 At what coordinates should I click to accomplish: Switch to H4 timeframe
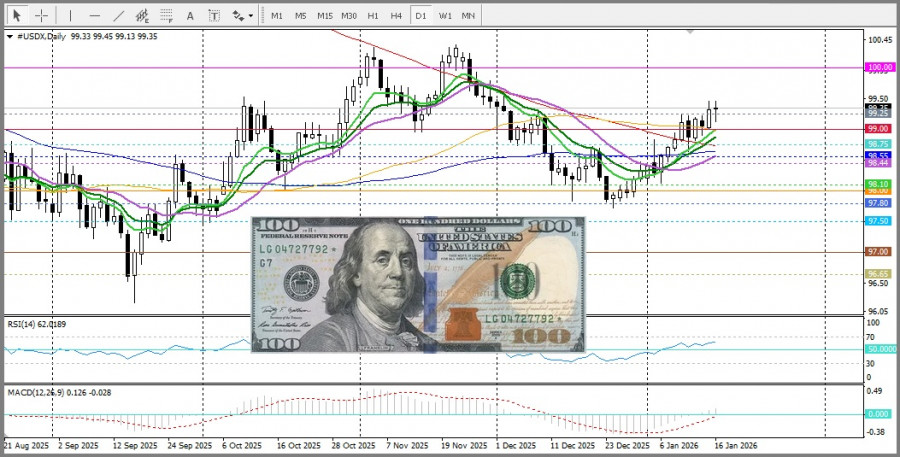tap(396, 16)
